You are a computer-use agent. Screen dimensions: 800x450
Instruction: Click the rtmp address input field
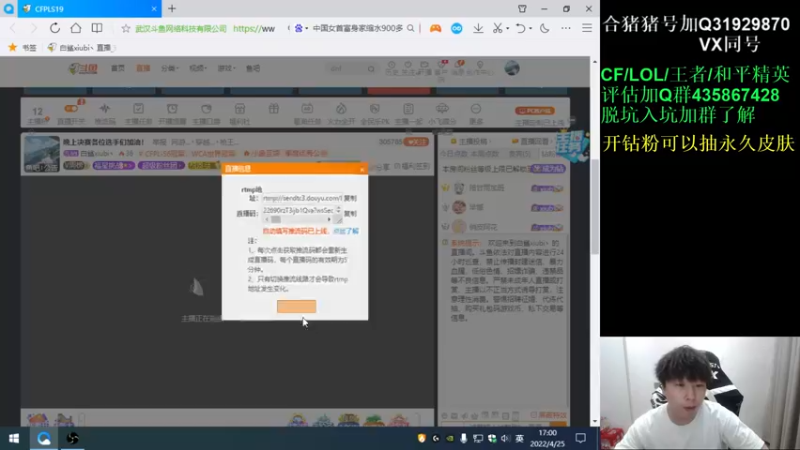302,198
